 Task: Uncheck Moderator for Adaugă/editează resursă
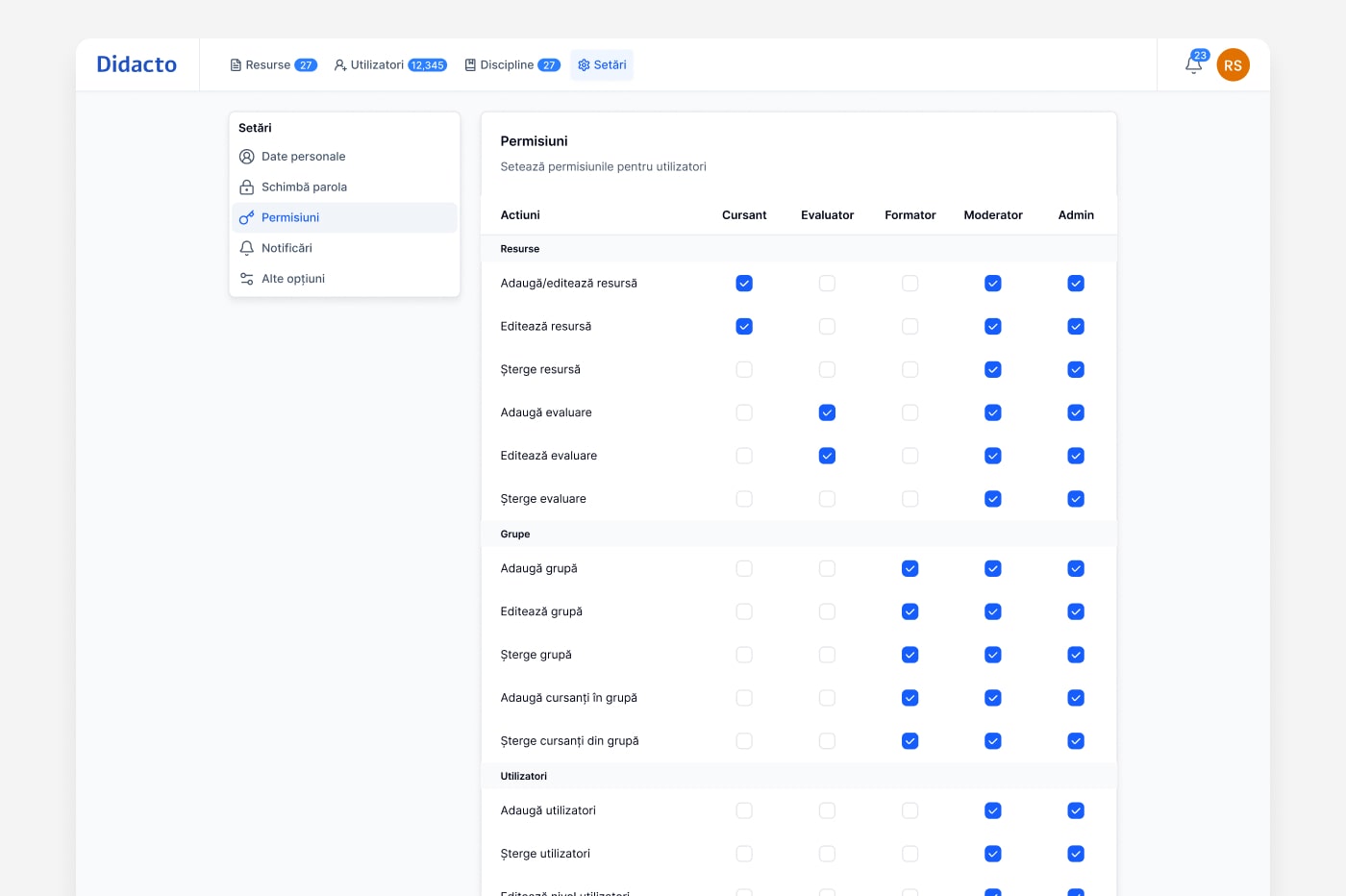click(x=993, y=284)
